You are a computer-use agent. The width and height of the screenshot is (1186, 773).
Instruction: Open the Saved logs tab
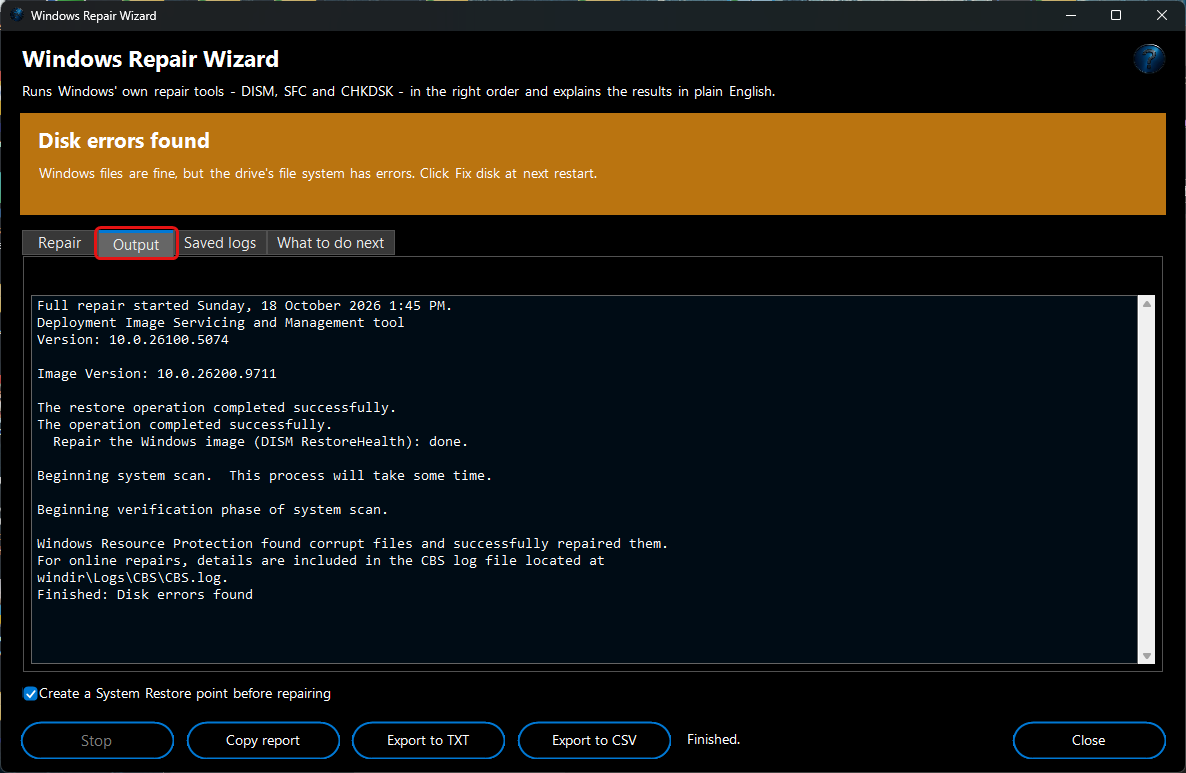[220, 243]
